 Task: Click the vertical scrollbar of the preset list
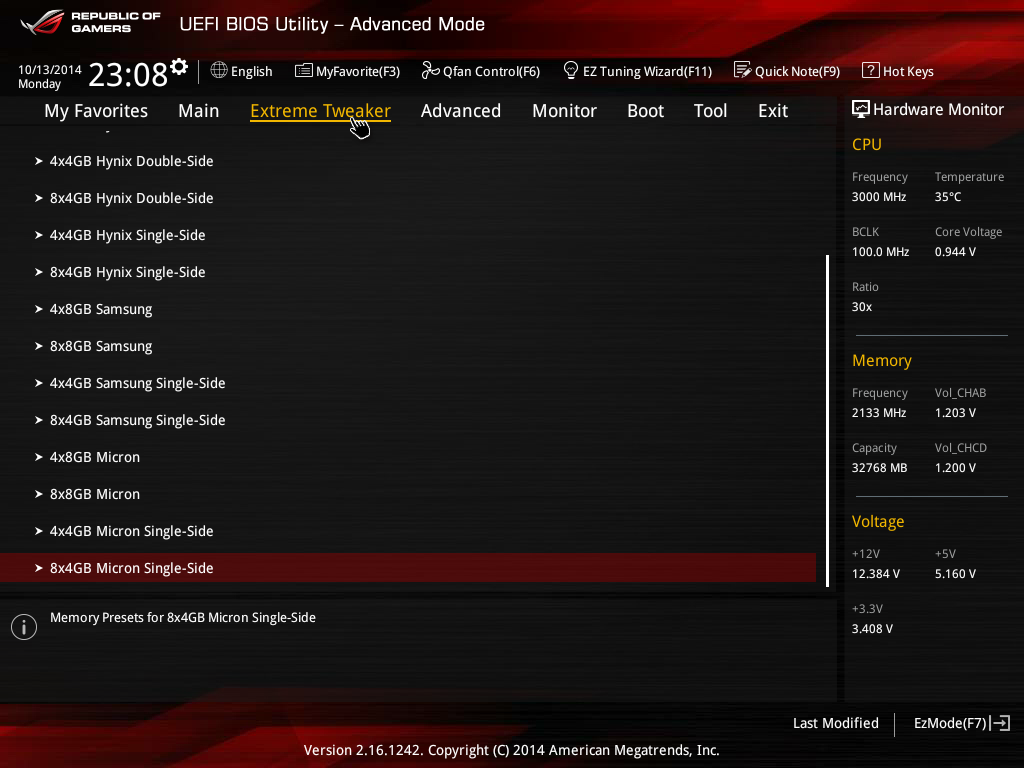[x=827, y=421]
